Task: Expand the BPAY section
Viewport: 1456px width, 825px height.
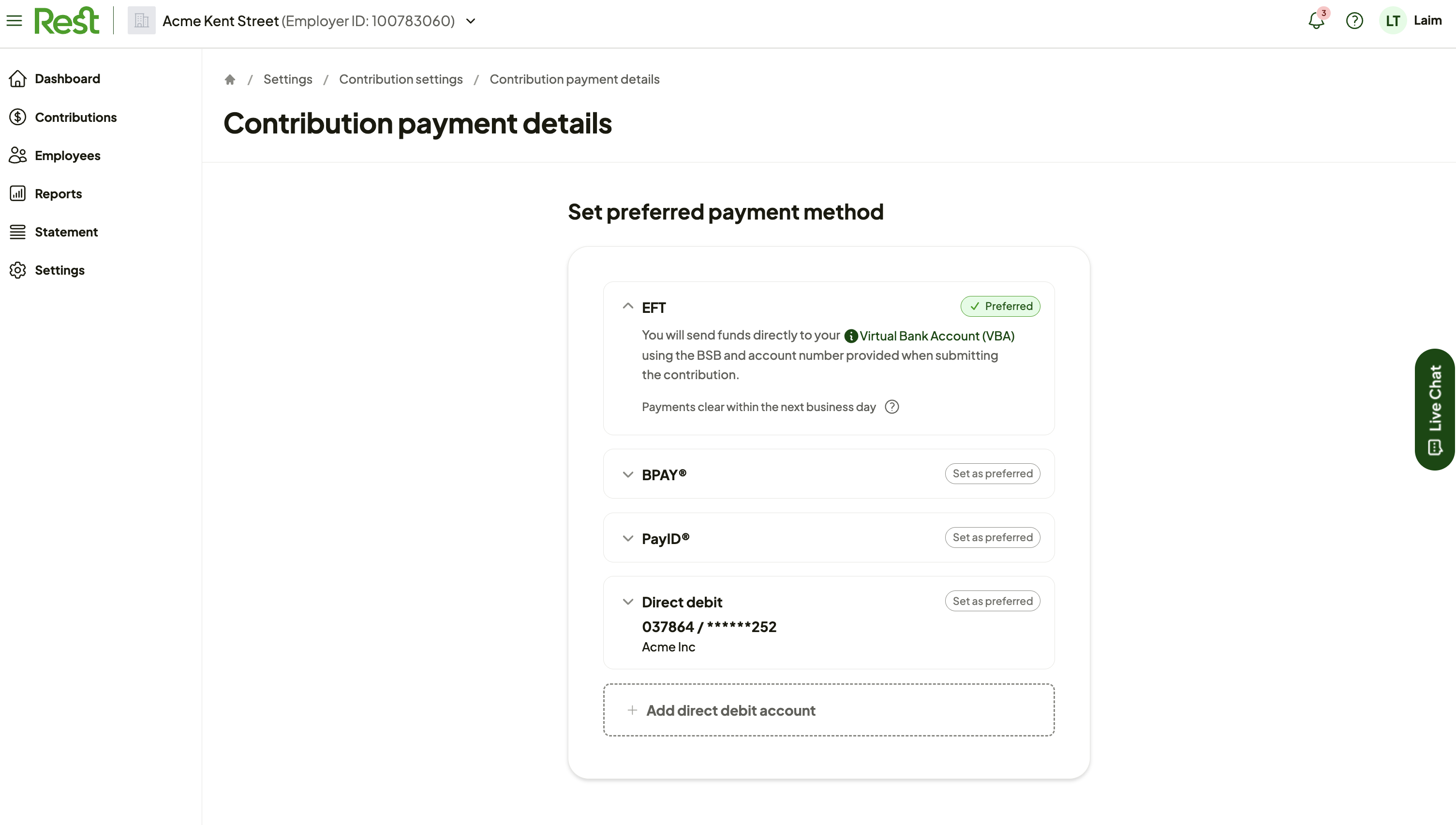Action: tap(627, 475)
